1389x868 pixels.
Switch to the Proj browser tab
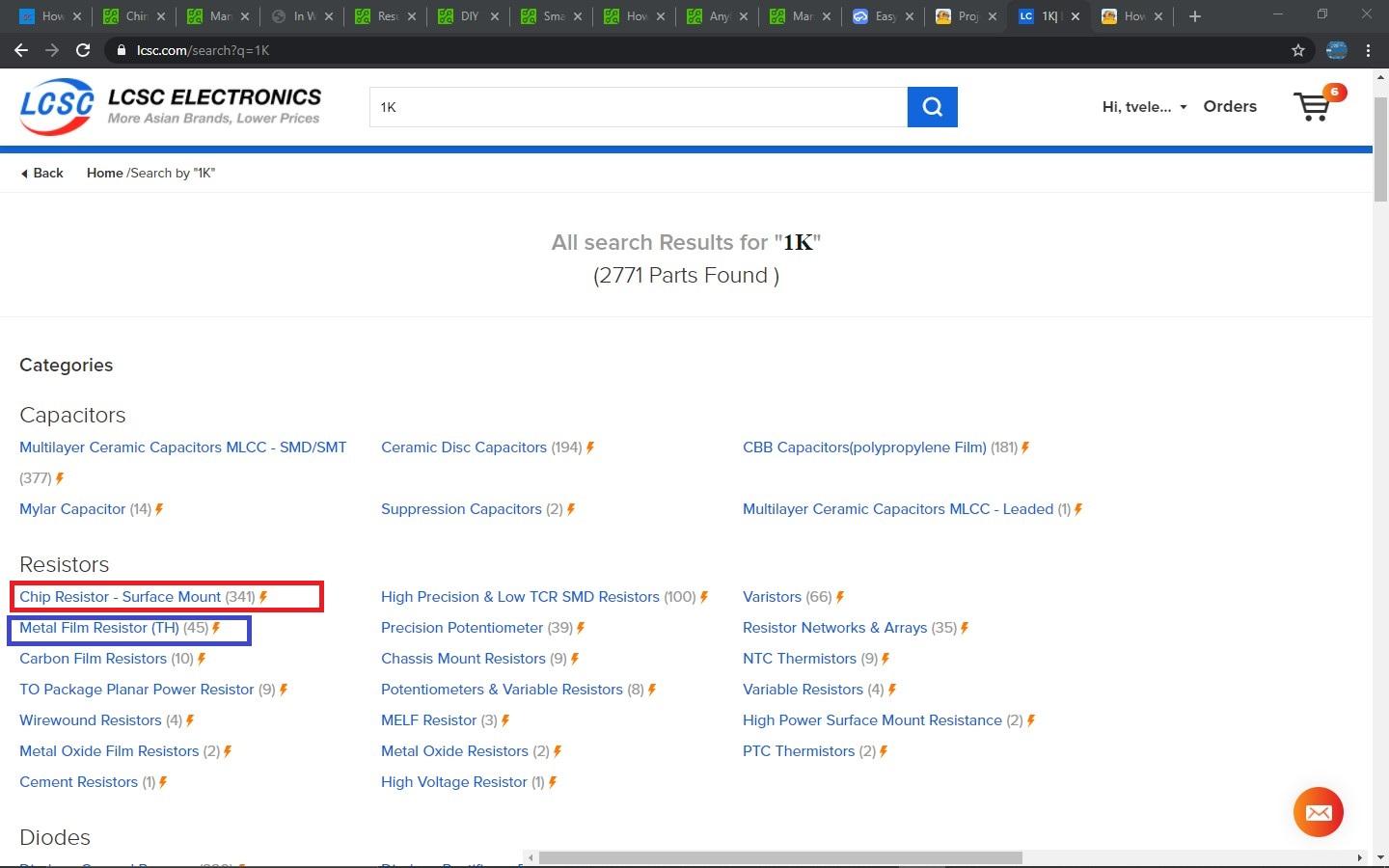(x=967, y=16)
